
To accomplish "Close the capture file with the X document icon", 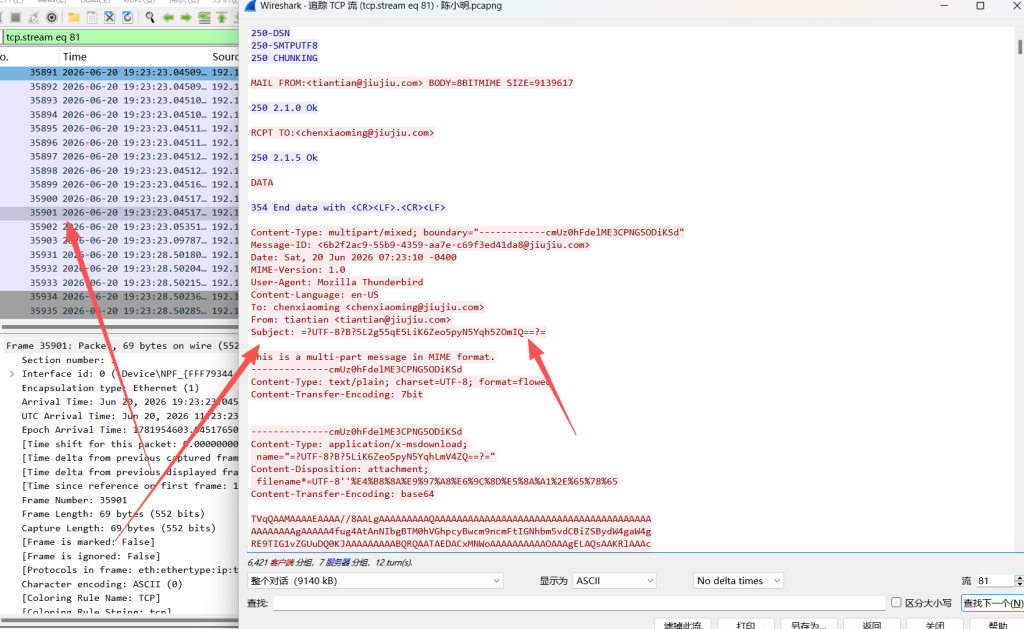I will coord(110,18).
